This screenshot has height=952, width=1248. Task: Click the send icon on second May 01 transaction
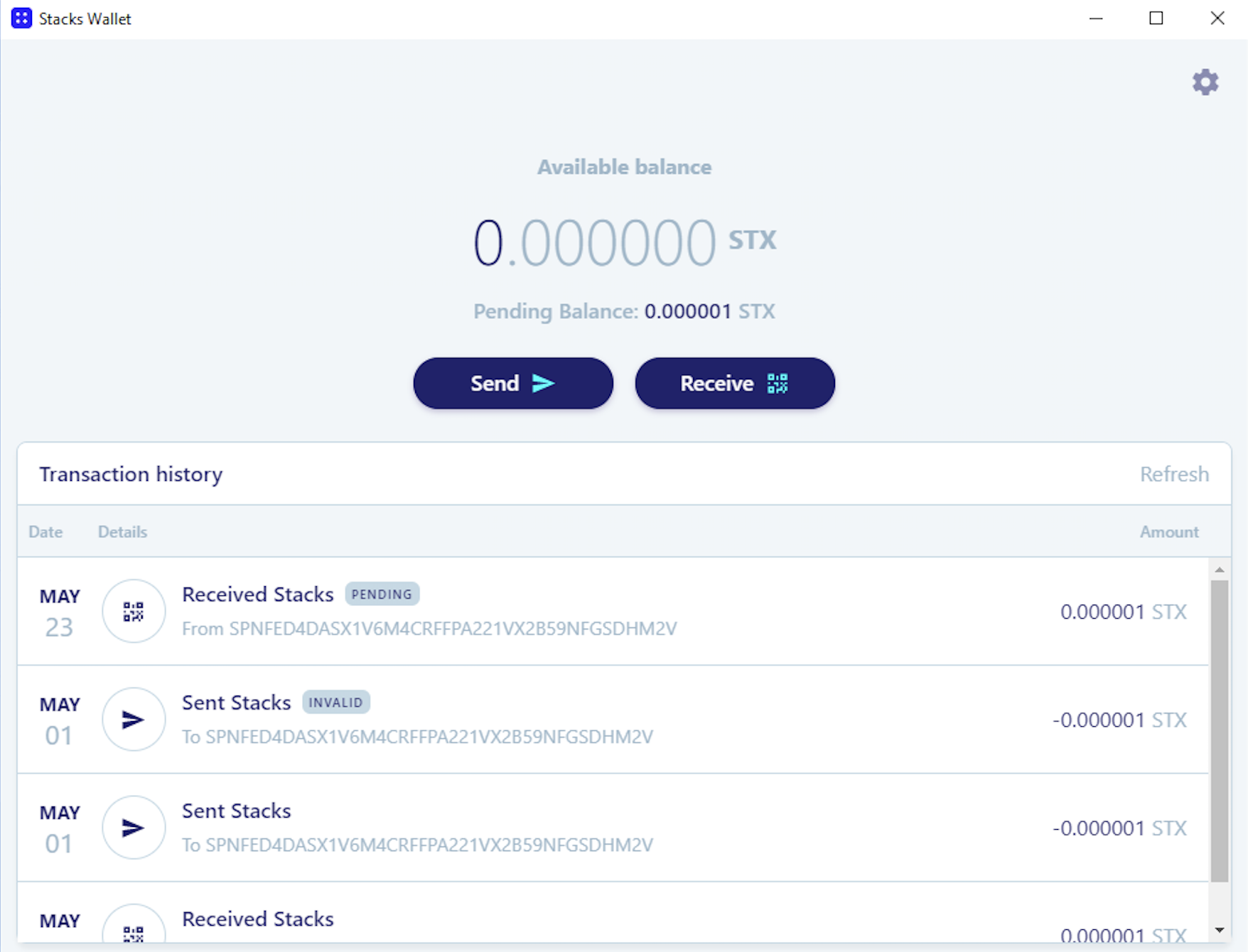pyautogui.click(x=133, y=828)
